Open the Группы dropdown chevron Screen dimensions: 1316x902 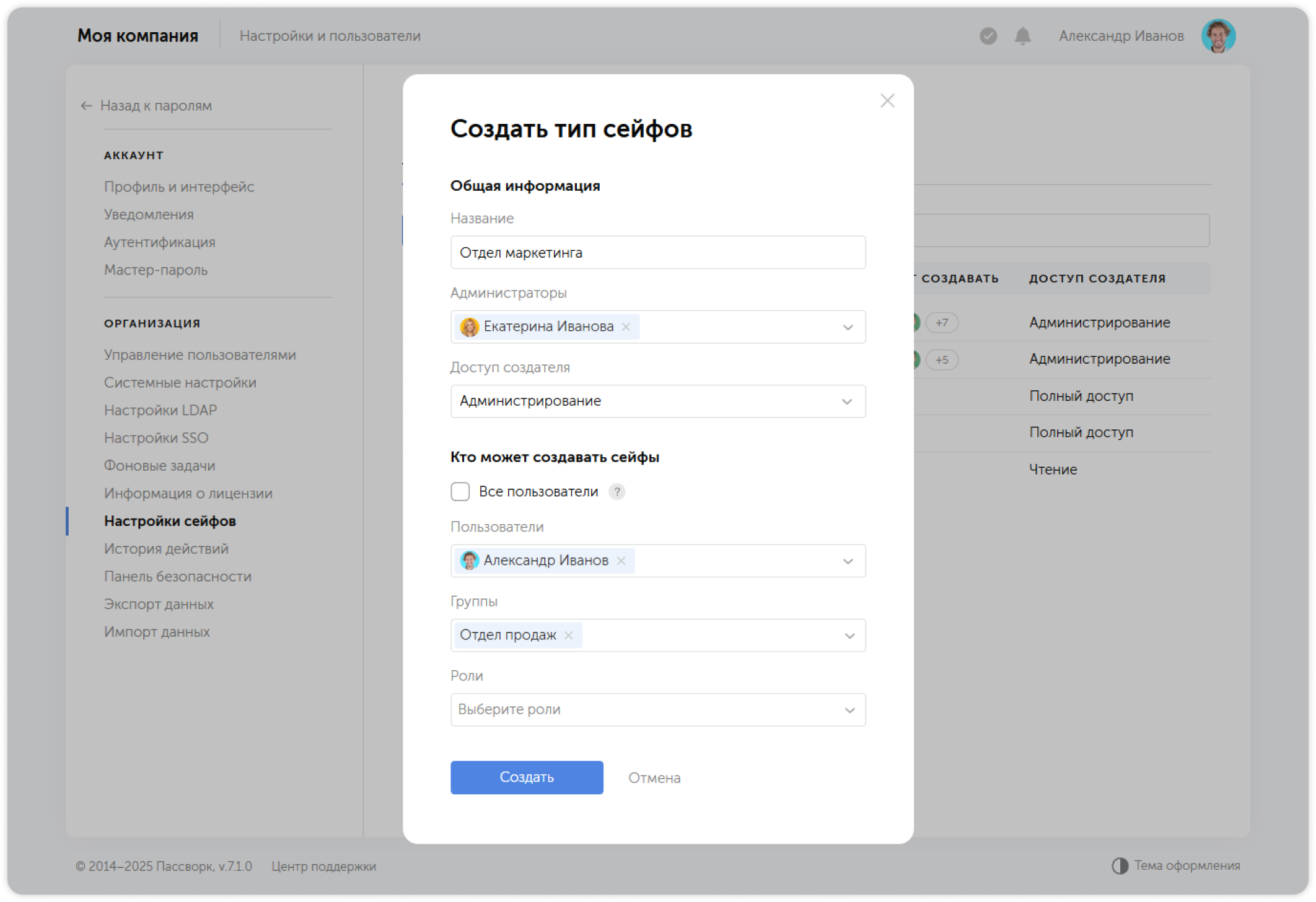coord(849,636)
